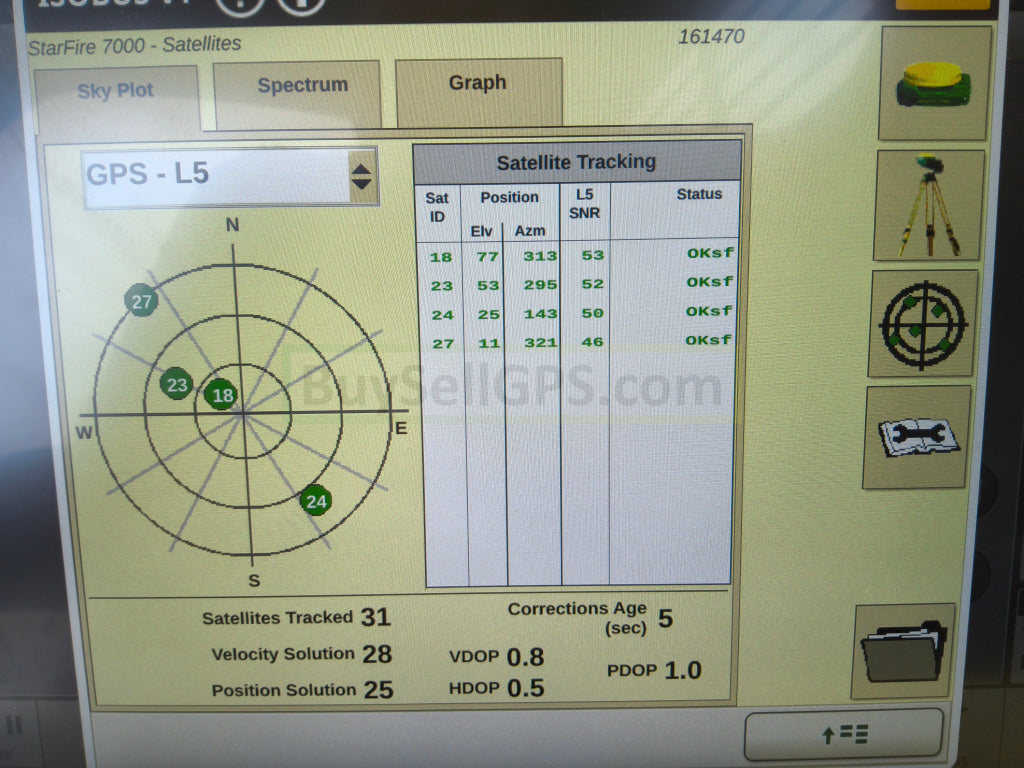This screenshot has width=1024, height=768.
Task: Click the StarFire 7000 - Satellites title
Action: pyautogui.click(x=135, y=45)
